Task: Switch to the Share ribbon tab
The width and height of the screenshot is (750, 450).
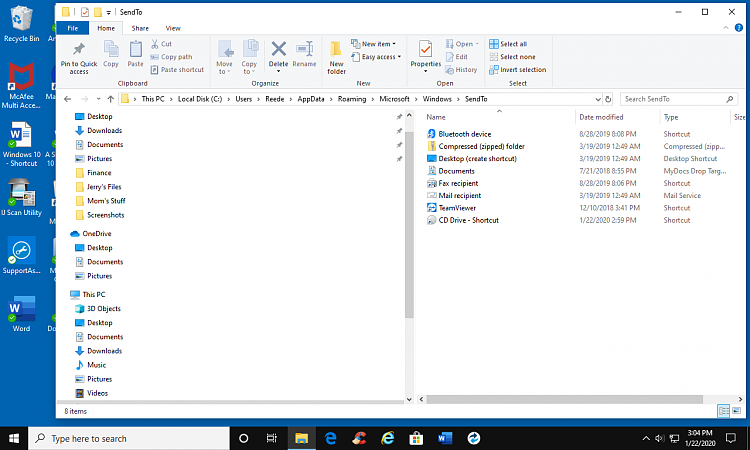Action: click(140, 28)
